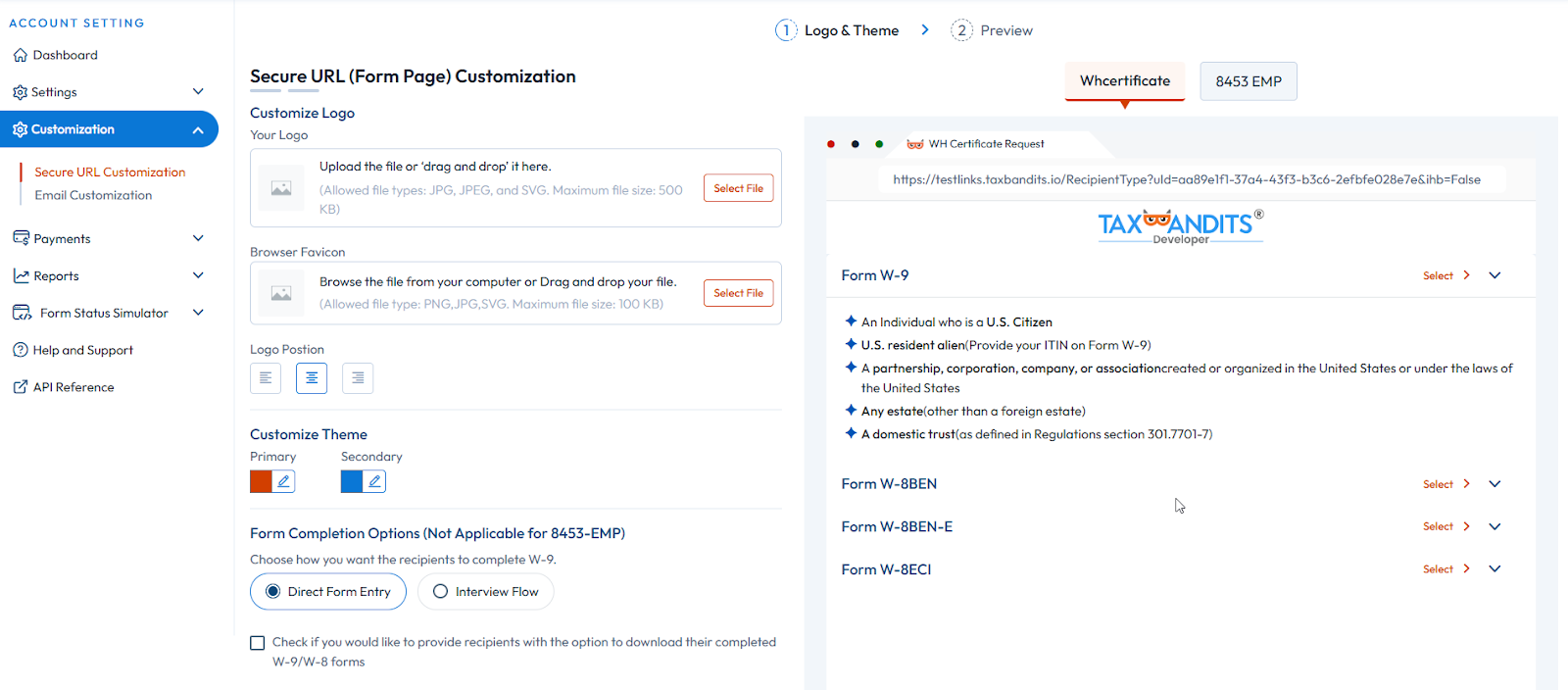
Task: Click the Primary color edit pencil icon
Action: (x=284, y=481)
